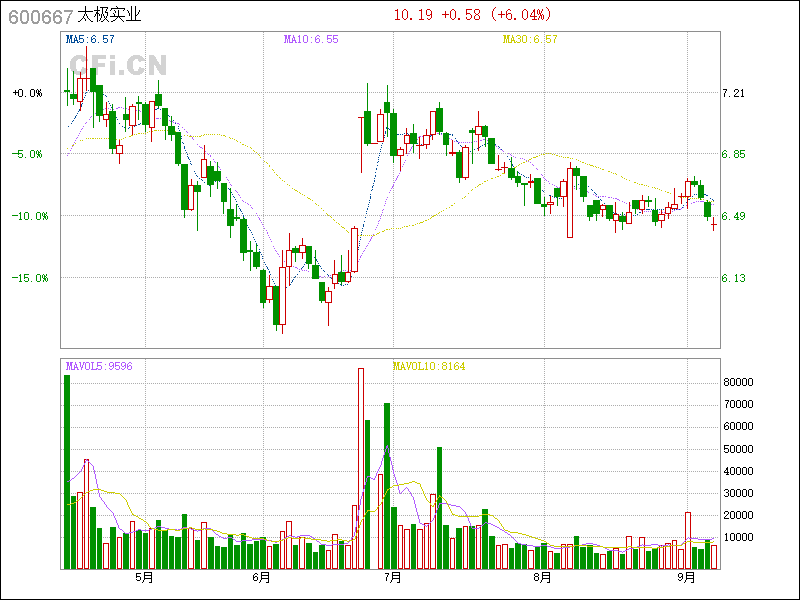Screen dimensions: 800x600
Task: Click the 6.13 price axis label
Action: pos(734,278)
